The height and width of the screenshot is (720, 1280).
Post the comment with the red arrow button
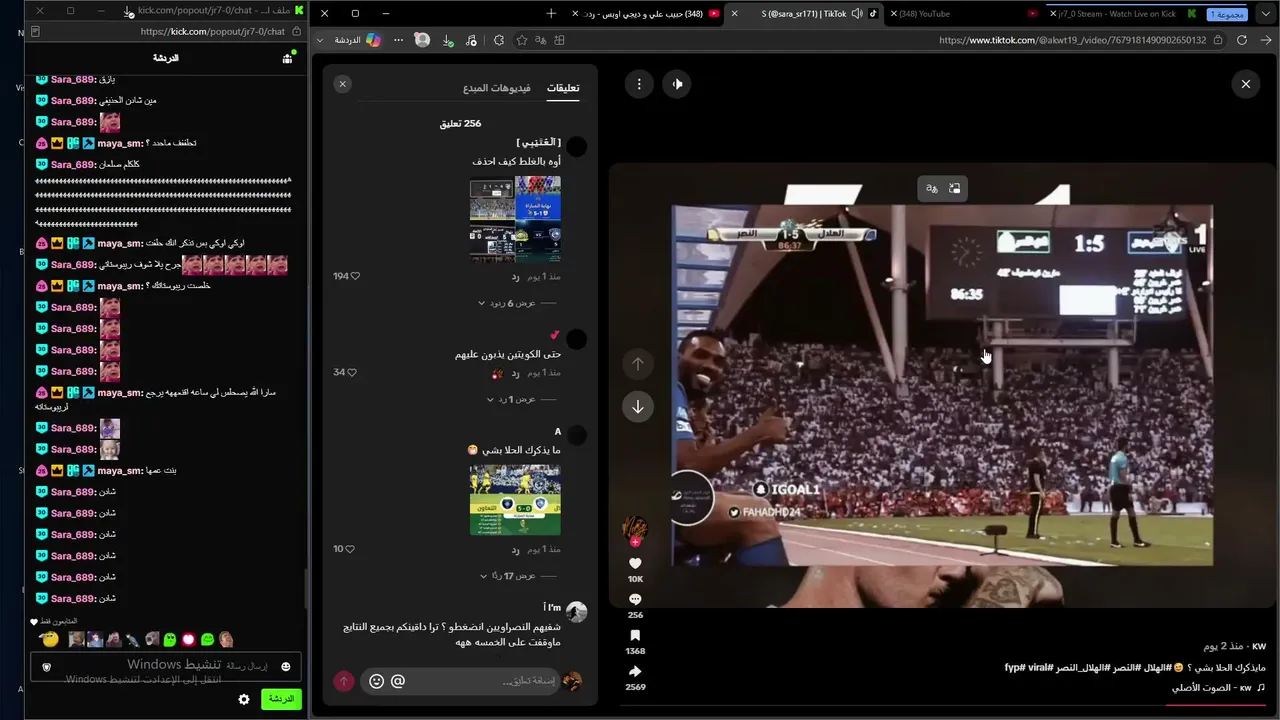point(344,681)
